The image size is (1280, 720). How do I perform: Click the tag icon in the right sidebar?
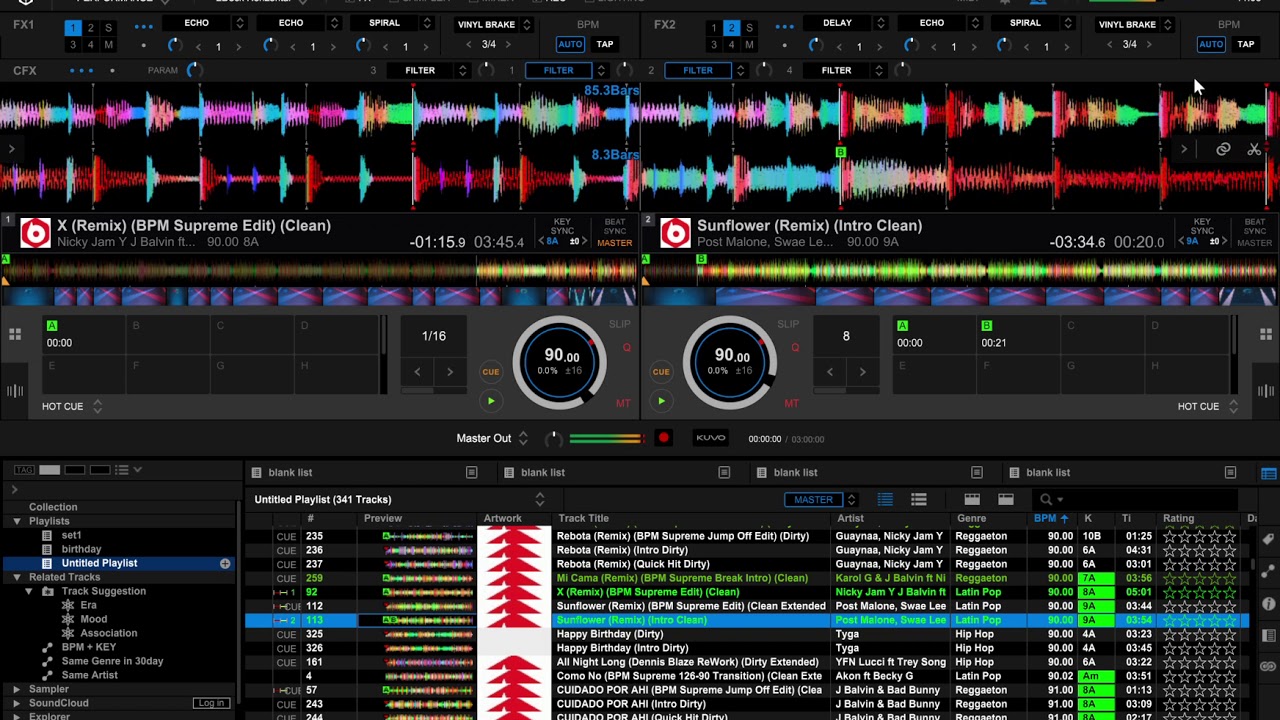(x=1268, y=540)
